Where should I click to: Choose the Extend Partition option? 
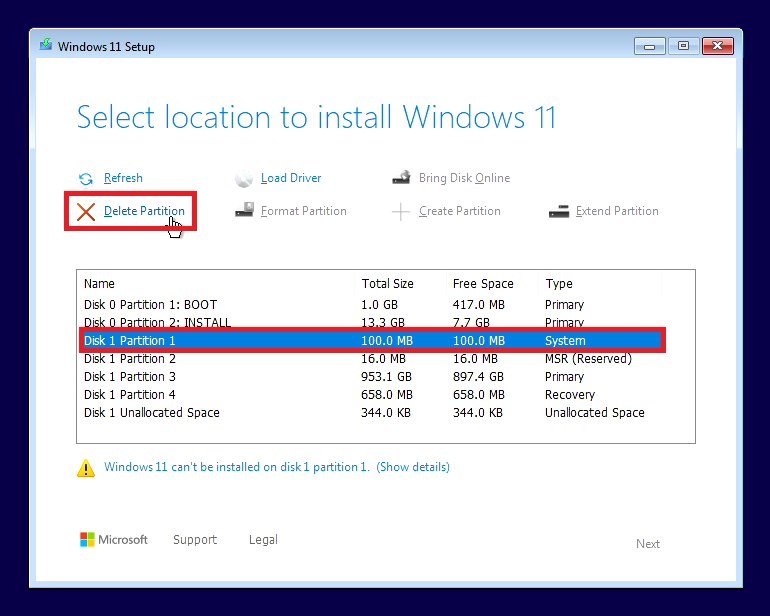click(617, 211)
